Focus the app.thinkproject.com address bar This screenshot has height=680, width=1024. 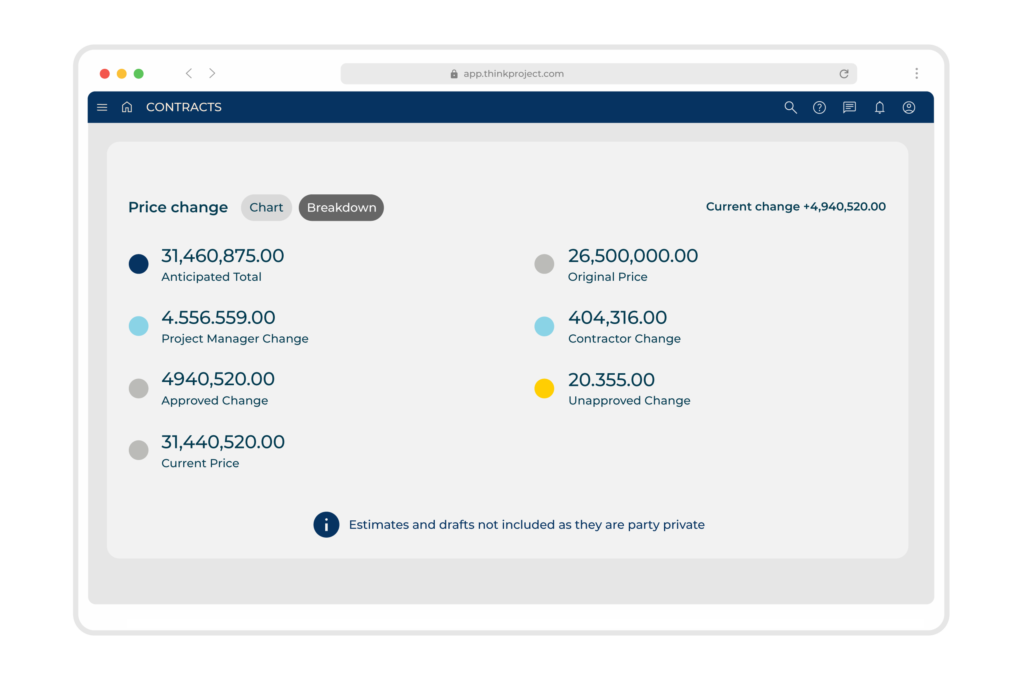(x=598, y=74)
